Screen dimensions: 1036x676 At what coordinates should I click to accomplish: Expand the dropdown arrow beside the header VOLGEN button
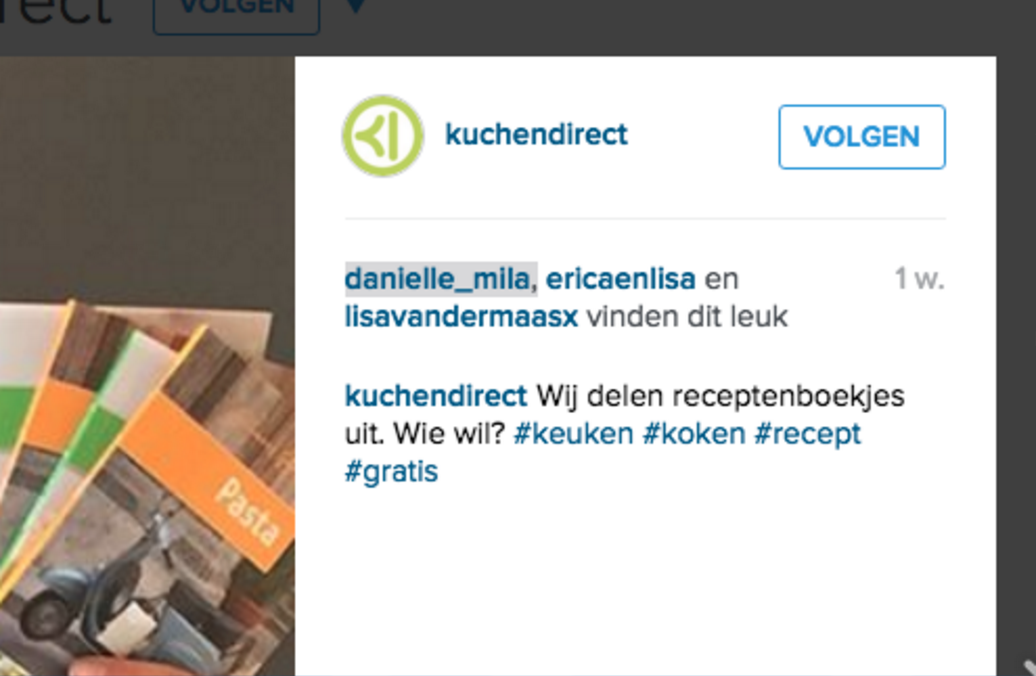click(355, 7)
